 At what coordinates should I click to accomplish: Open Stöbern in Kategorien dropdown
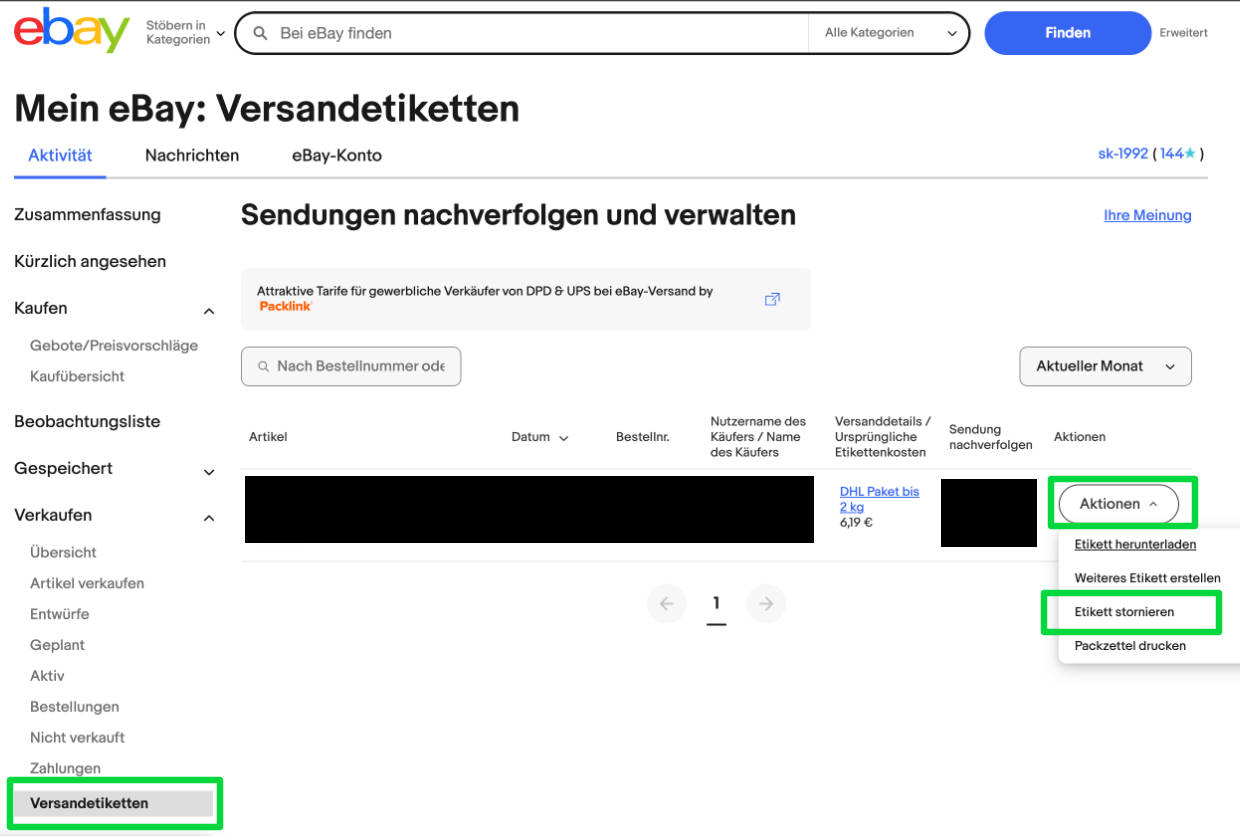coord(185,32)
